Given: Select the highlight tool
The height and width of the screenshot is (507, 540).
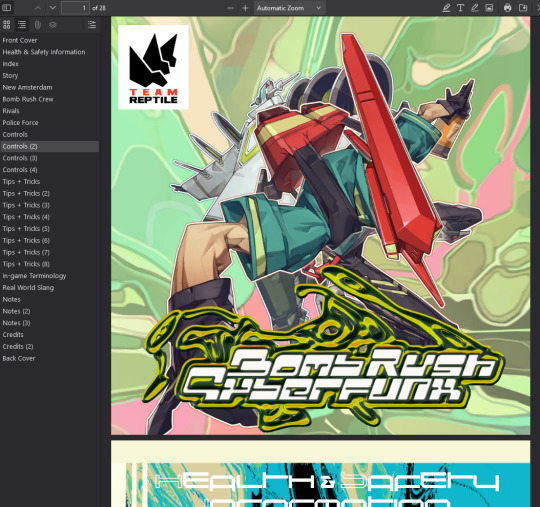Looking at the screenshot, I should 446,8.
